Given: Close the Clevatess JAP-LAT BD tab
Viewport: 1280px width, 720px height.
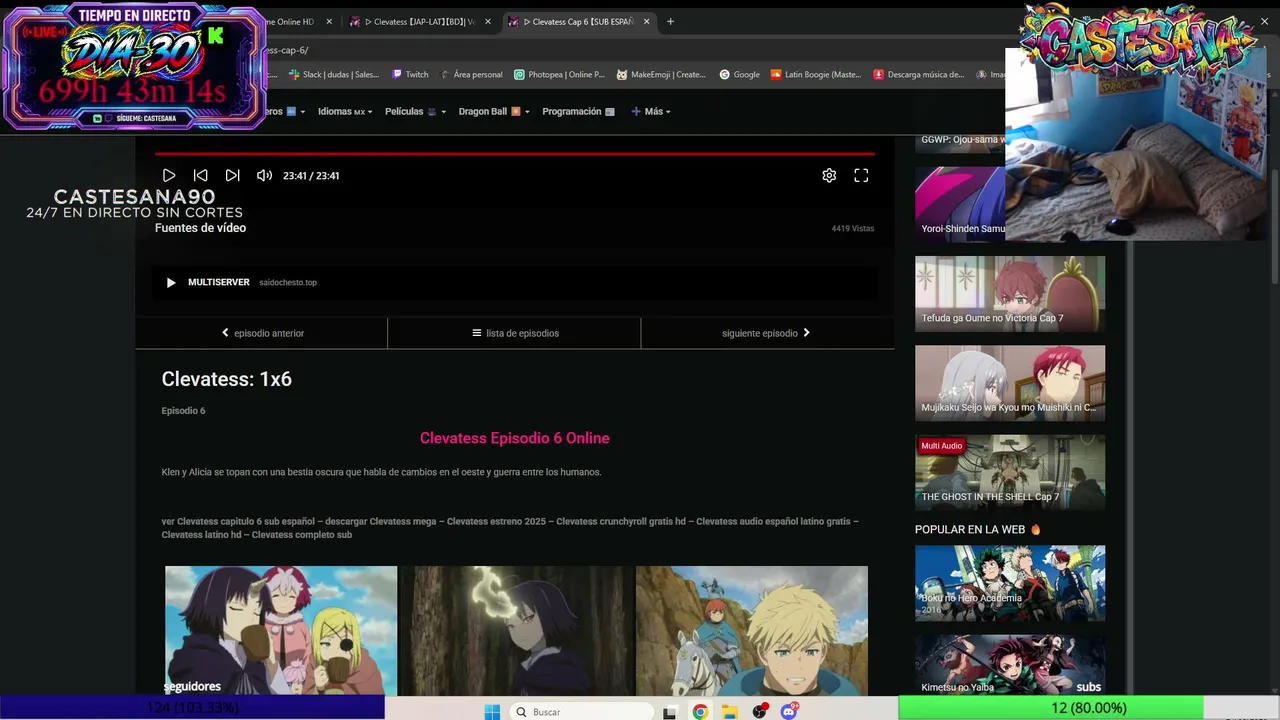Looking at the screenshot, I should click(x=488, y=21).
